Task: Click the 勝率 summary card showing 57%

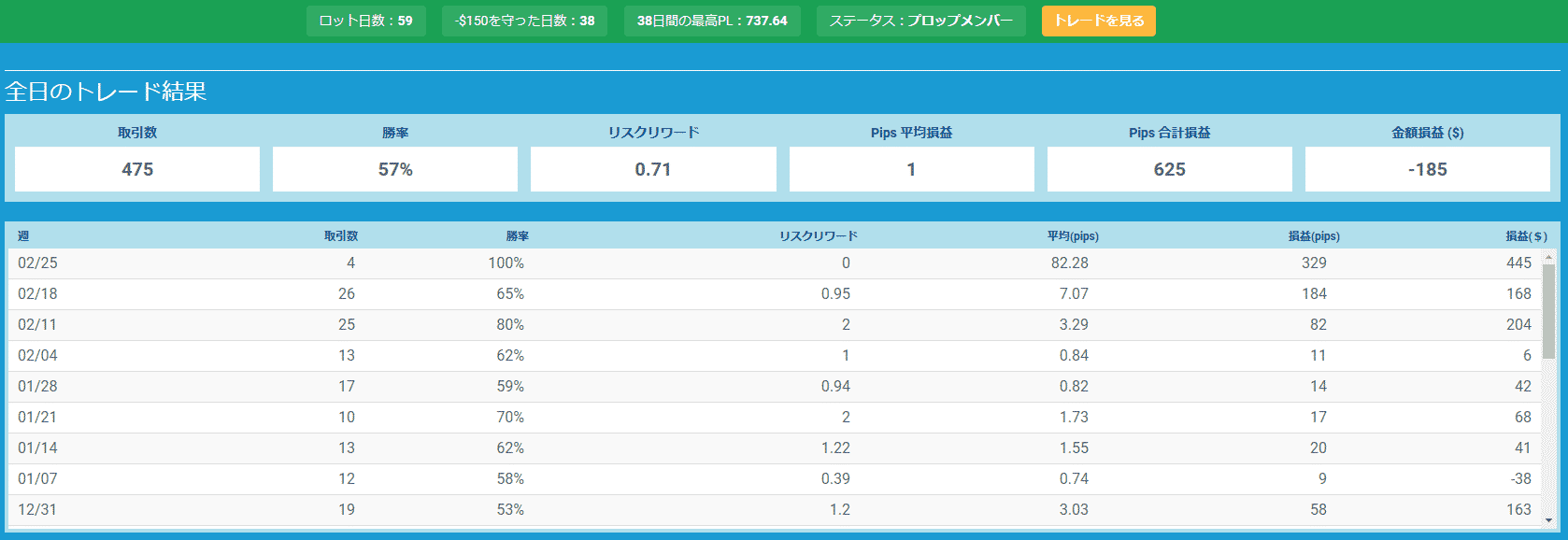Action: coord(395,169)
